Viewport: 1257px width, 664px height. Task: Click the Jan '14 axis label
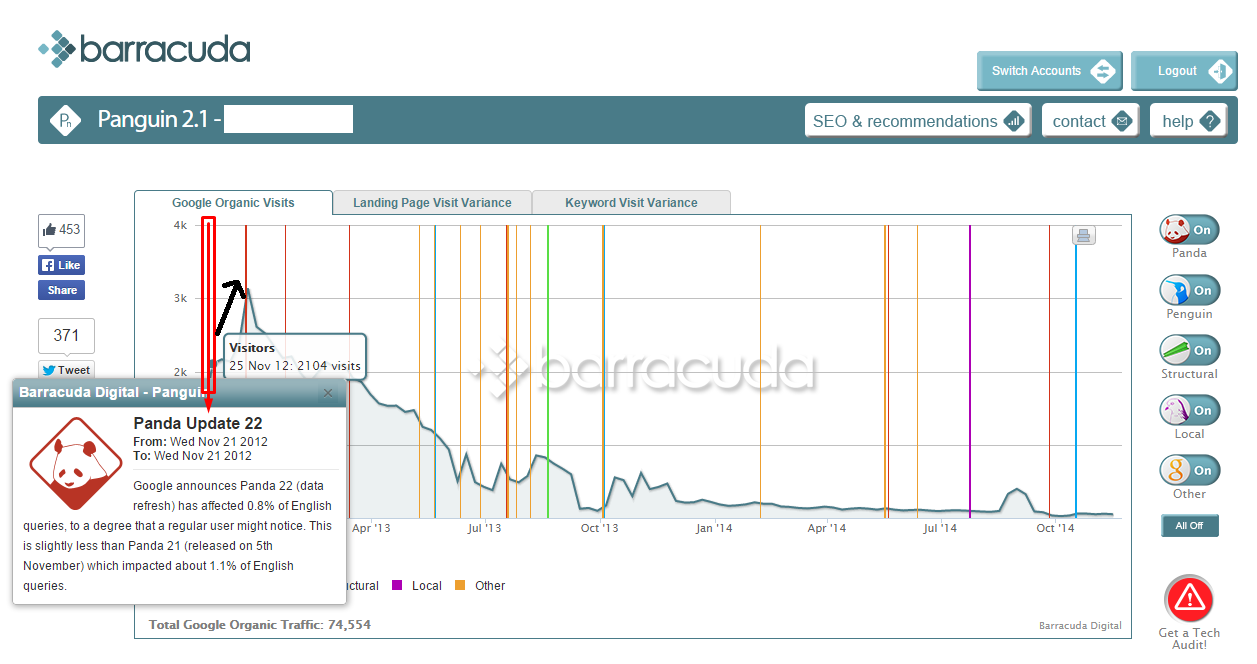coord(714,528)
